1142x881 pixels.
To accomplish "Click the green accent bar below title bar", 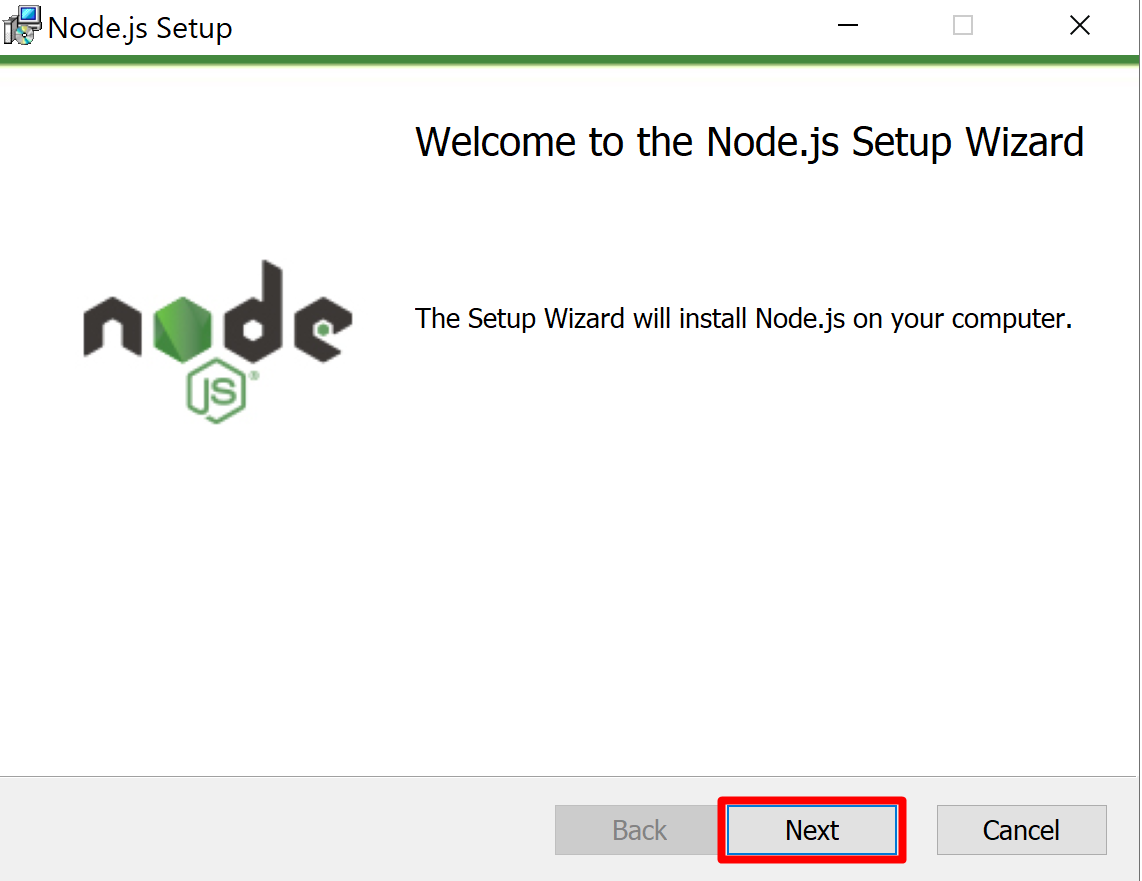I will tap(570, 60).
